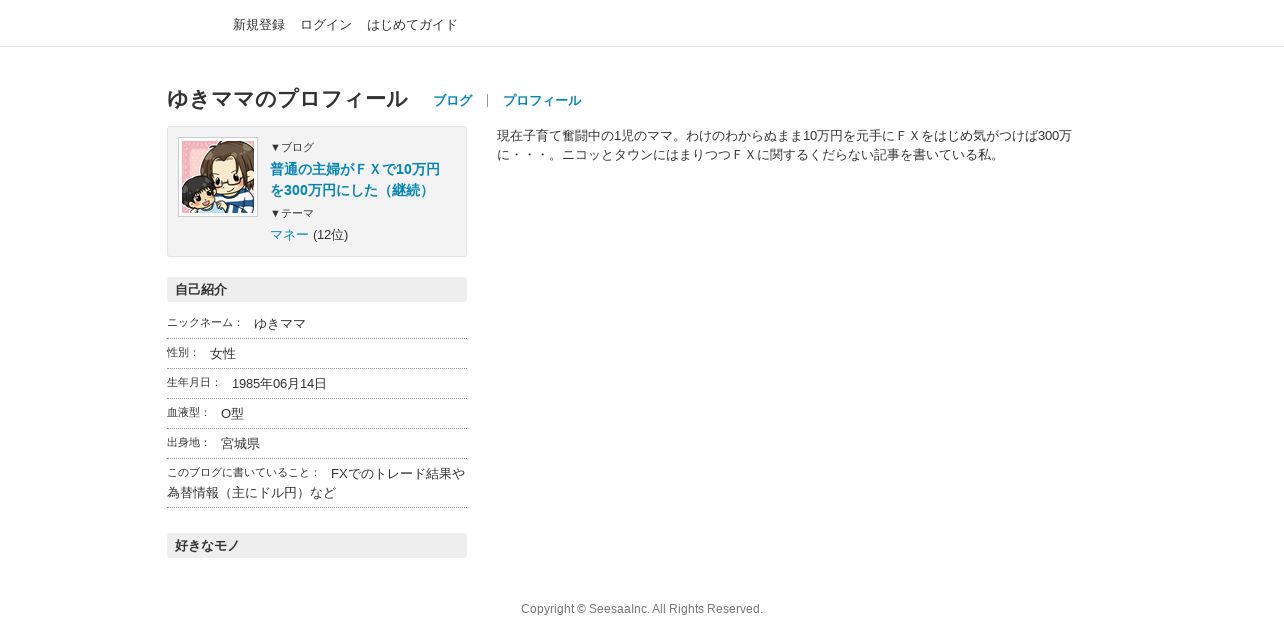Click the ▼テーマ label
The height and width of the screenshot is (642, 1284).
pyautogui.click(x=292, y=213)
